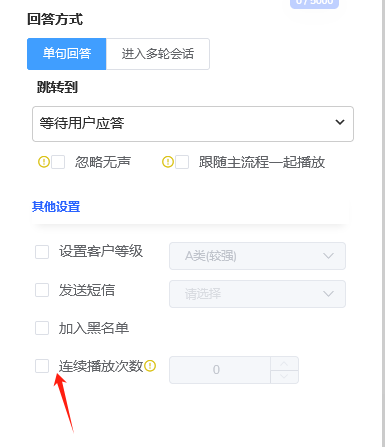Click the info icon beside 忽略无声
This screenshot has height=447, width=385.
[44, 162]
